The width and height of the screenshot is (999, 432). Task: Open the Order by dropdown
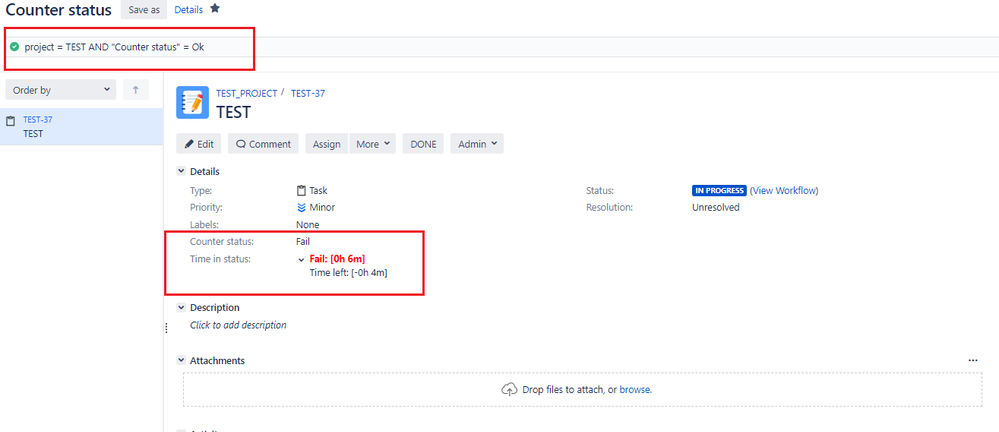pyautogui.click(x=61, y=90)
